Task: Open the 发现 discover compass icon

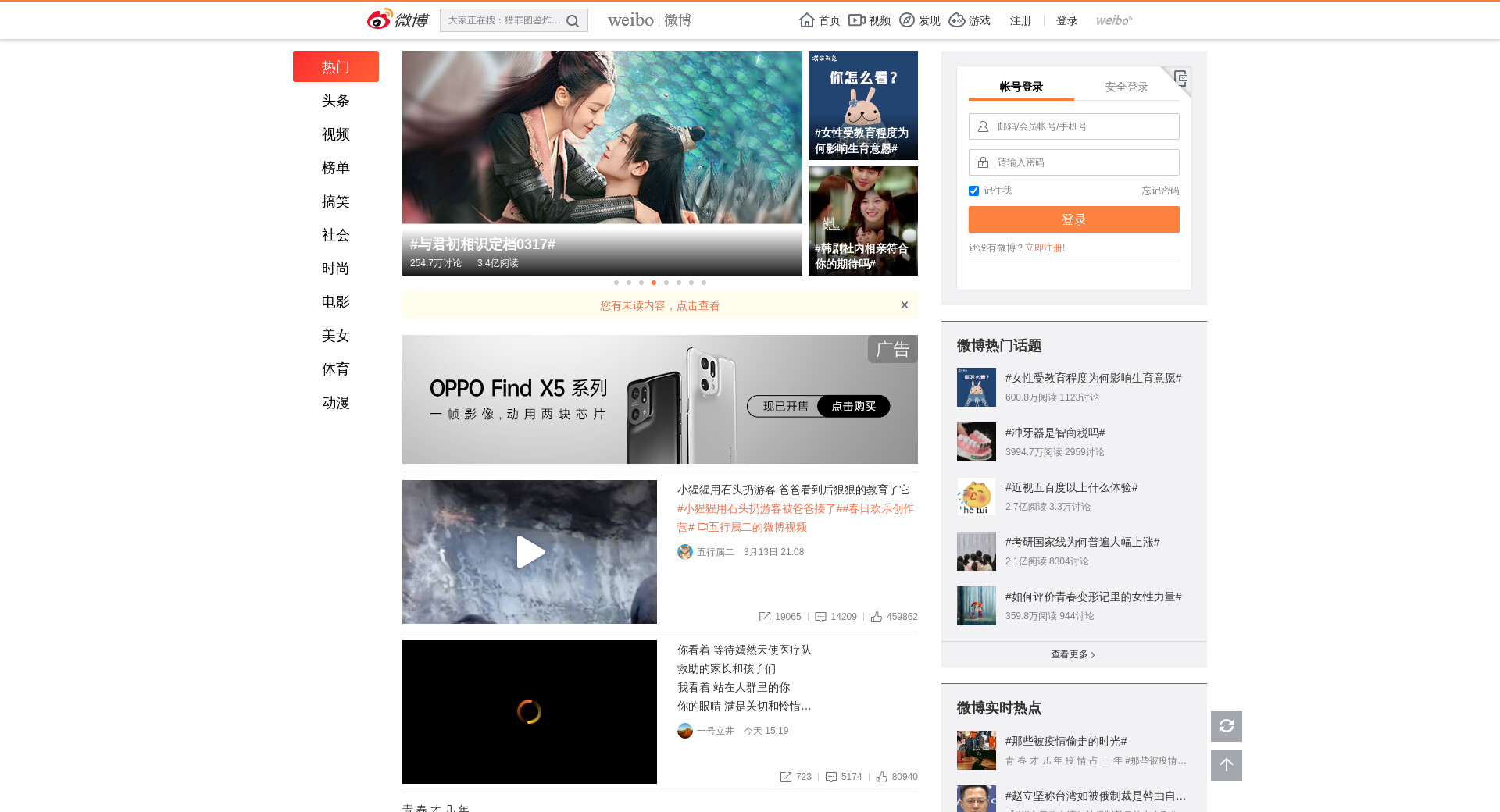Action: click(x=907, y=20)
